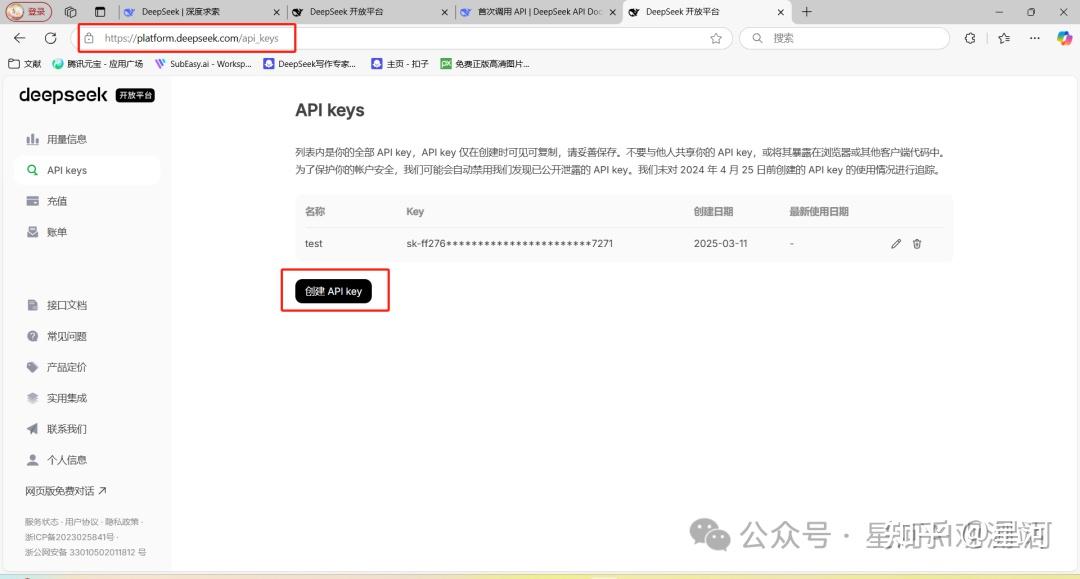The width and height of the screenshot is (1080, 579).
Task: Click the 登录 profile button
Action: point(29,12)
